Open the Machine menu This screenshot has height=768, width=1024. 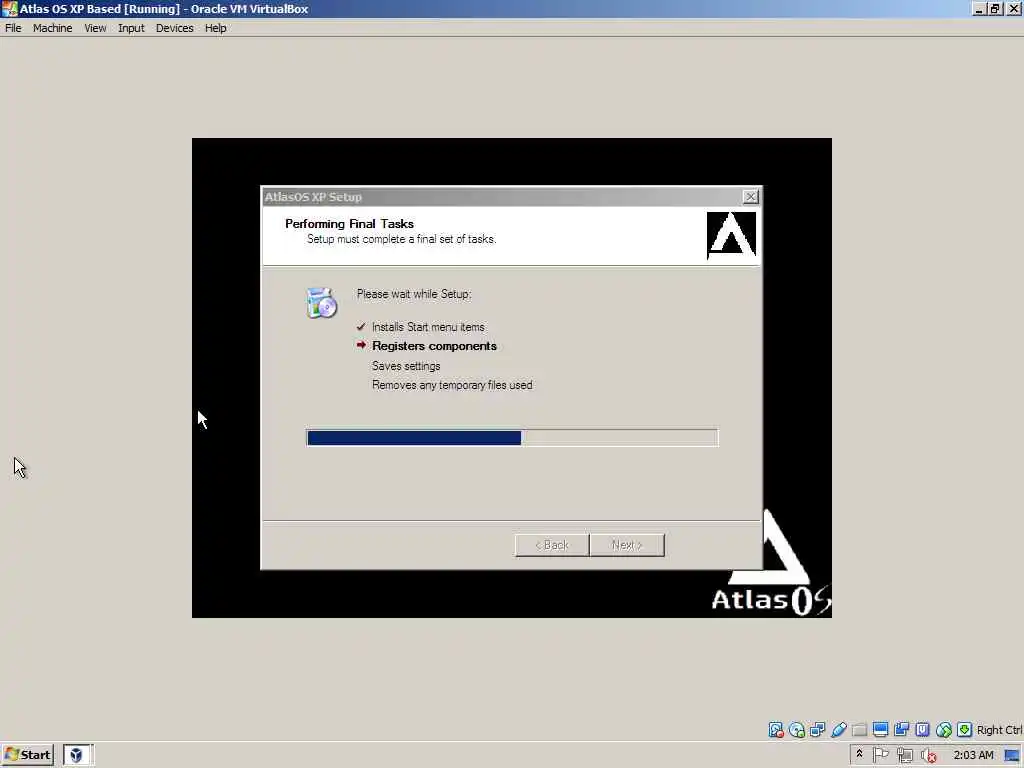(52, 28)
